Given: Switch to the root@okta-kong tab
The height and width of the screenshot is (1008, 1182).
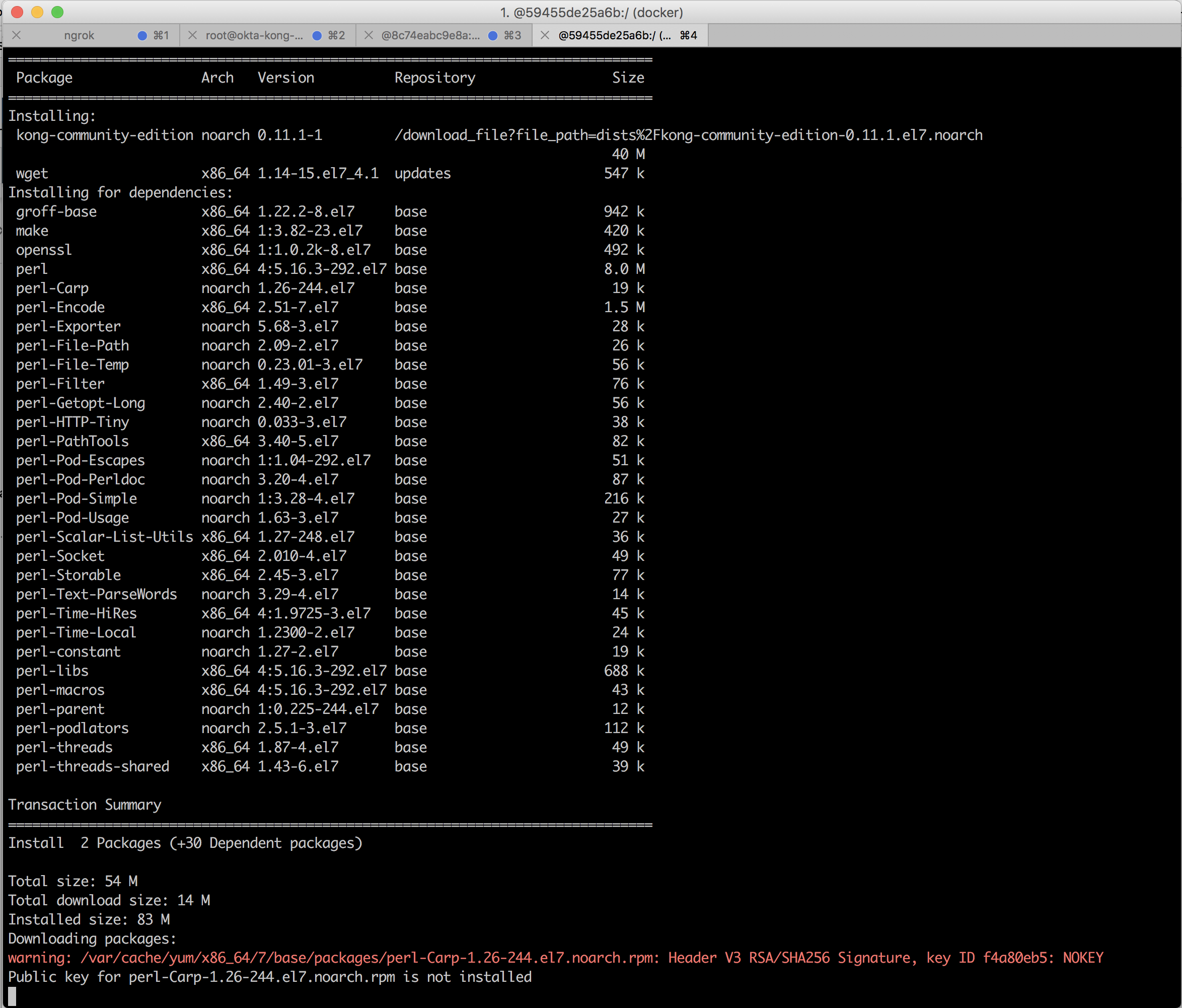Looking at the screenshot, I should point(254,35).
